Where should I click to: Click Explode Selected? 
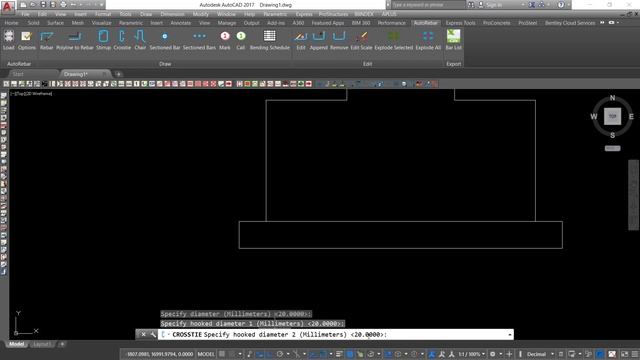pos(394,40)
